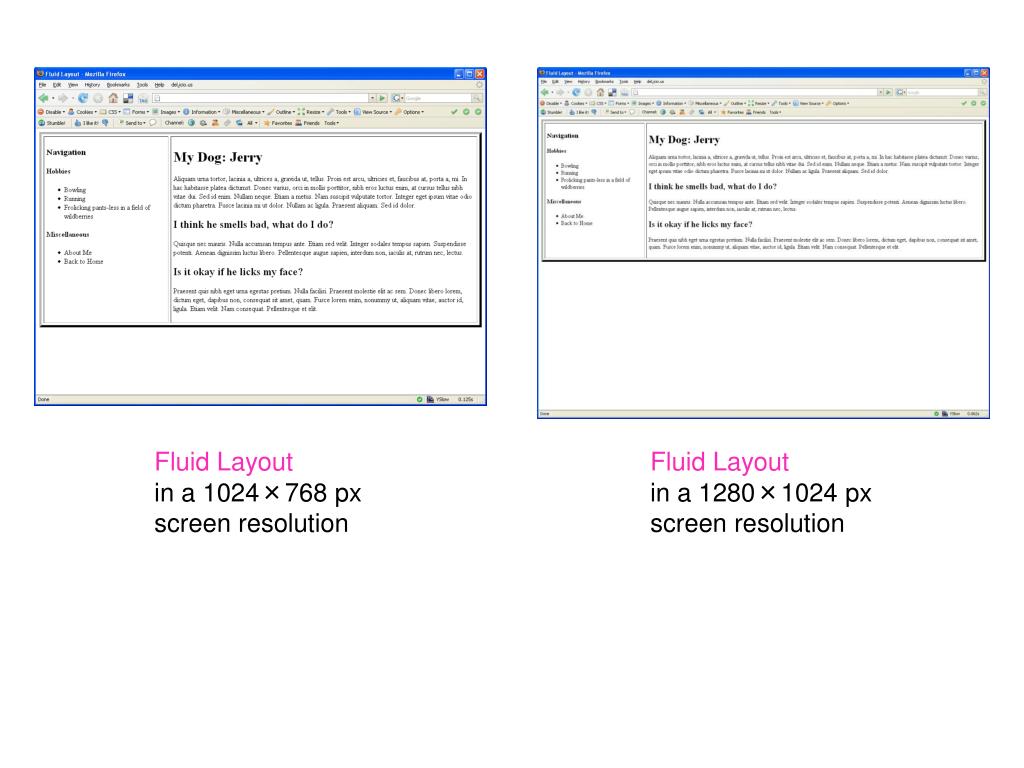Viewport: 1024px width, 768px height.
Task: Click the Forward arrow in the left Firefox window
Action: pyautogui.click(x=63, y=98)
